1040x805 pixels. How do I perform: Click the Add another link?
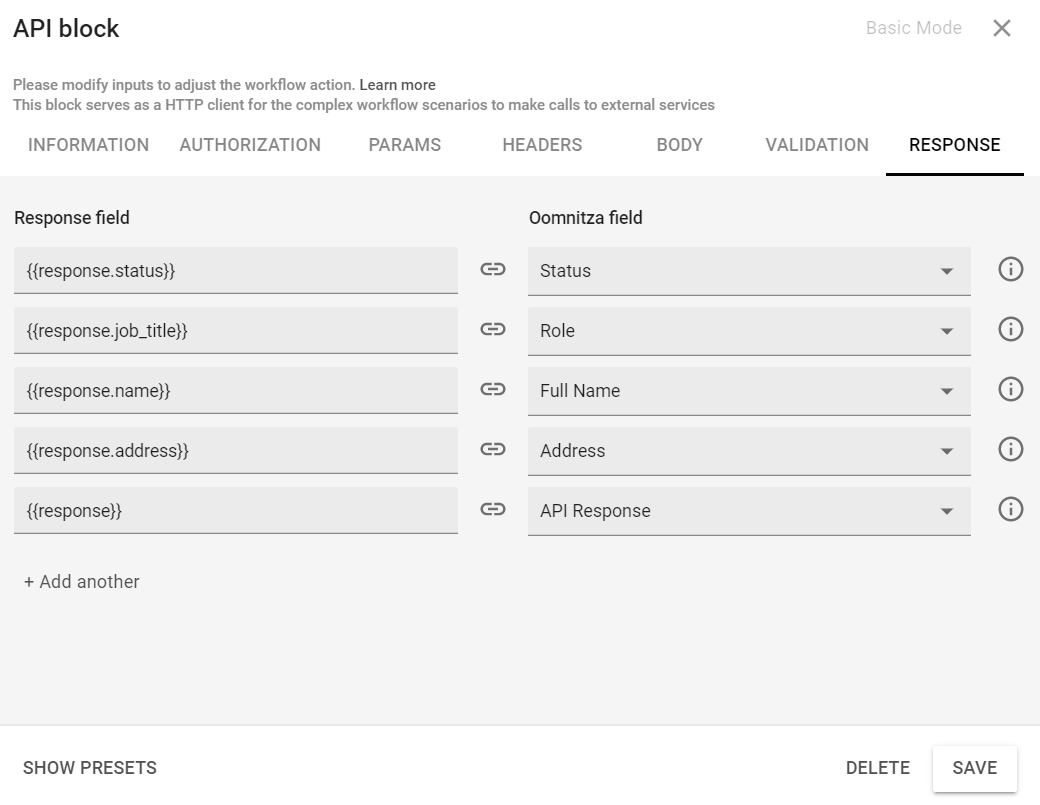pos(80,582)
